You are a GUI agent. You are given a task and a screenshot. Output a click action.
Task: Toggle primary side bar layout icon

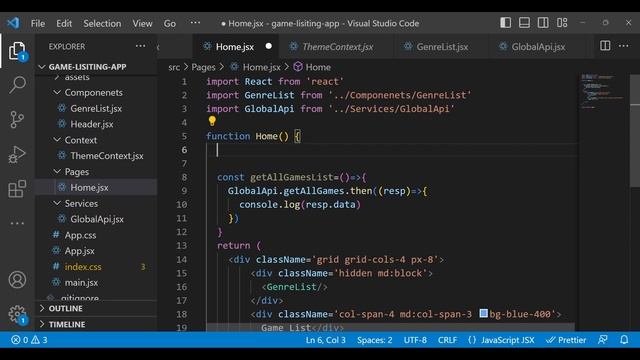tap(505, 23)
